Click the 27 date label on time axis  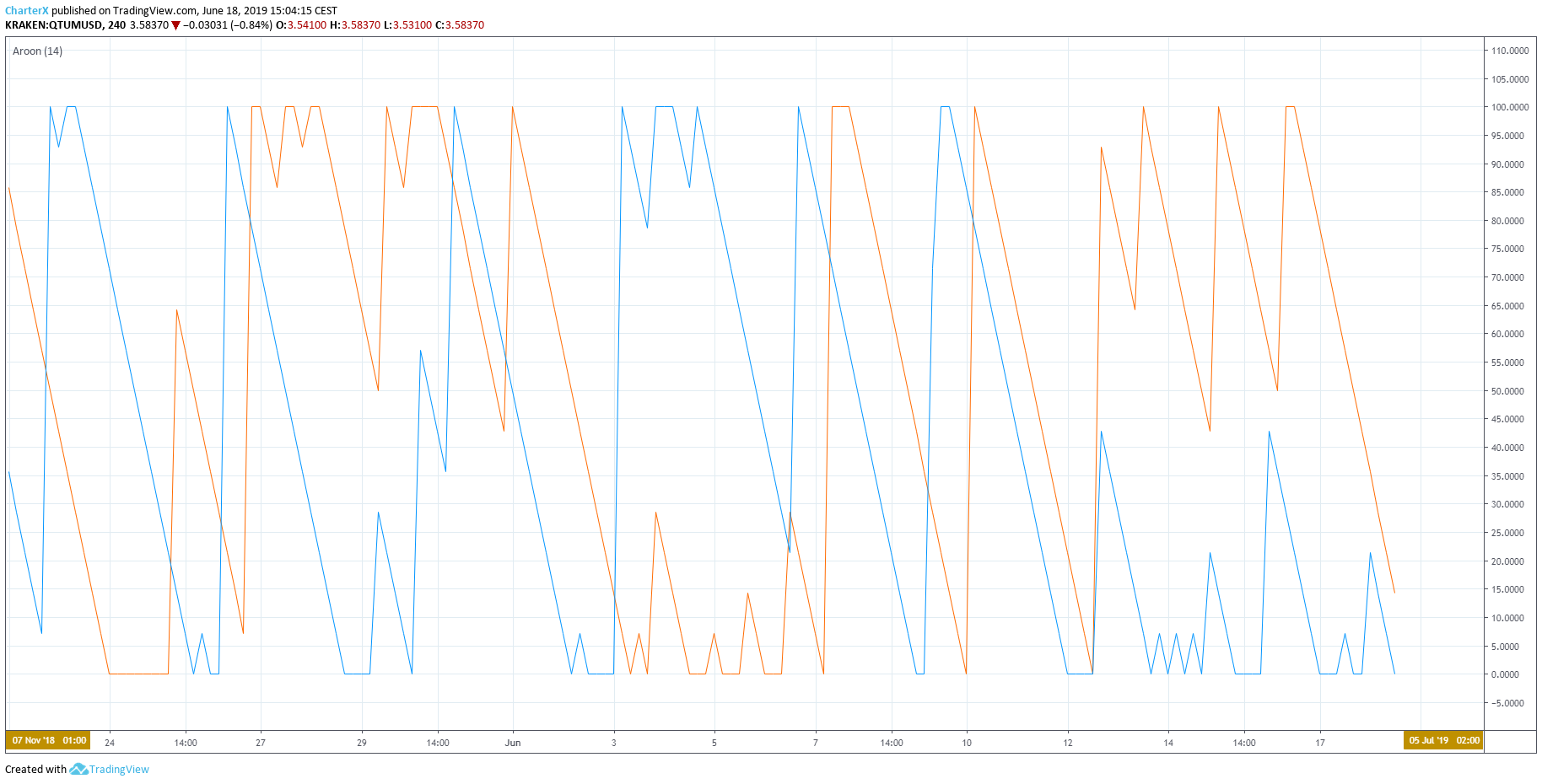[261, 743]
